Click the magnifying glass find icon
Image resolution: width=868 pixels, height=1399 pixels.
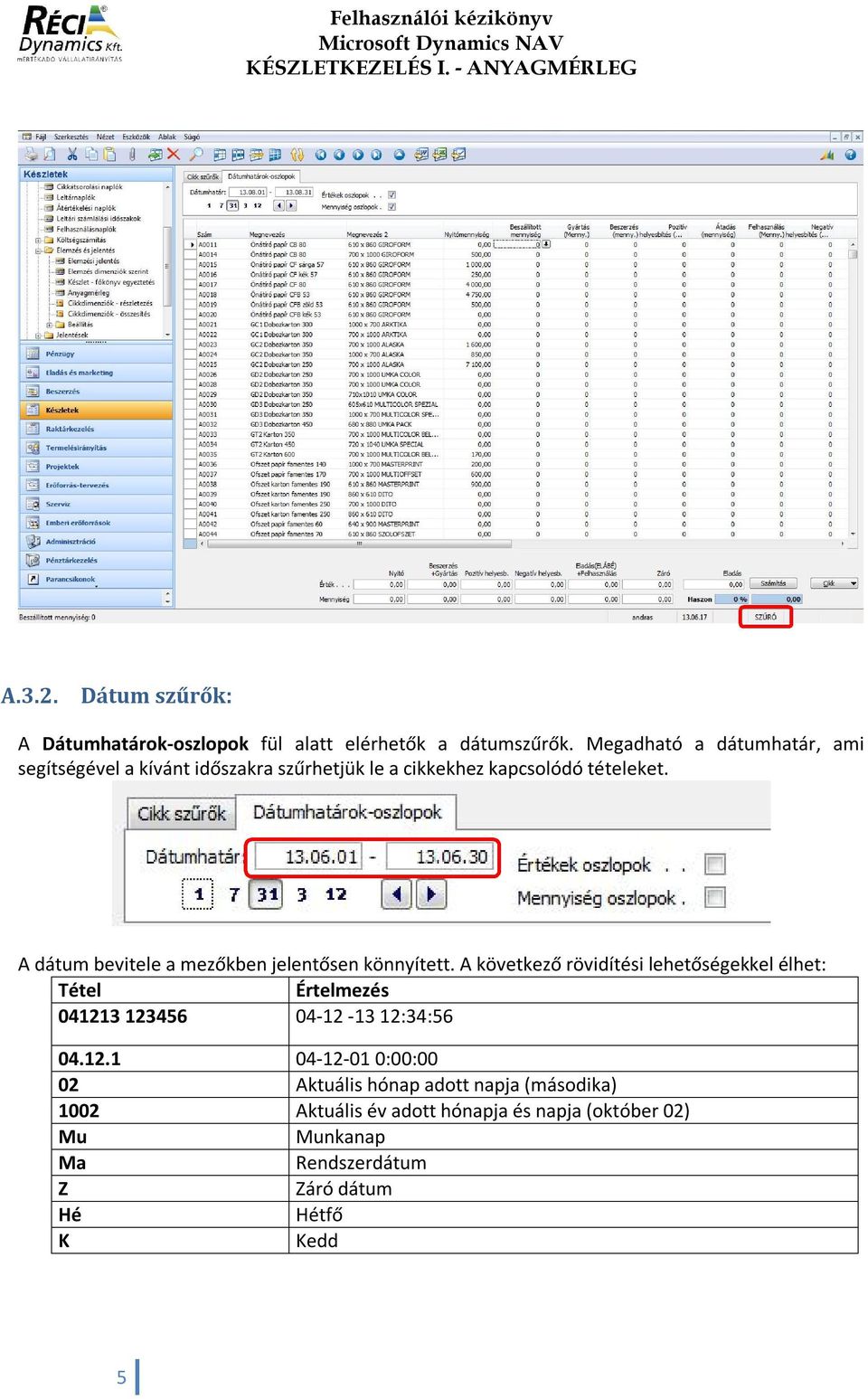point(196,155)
